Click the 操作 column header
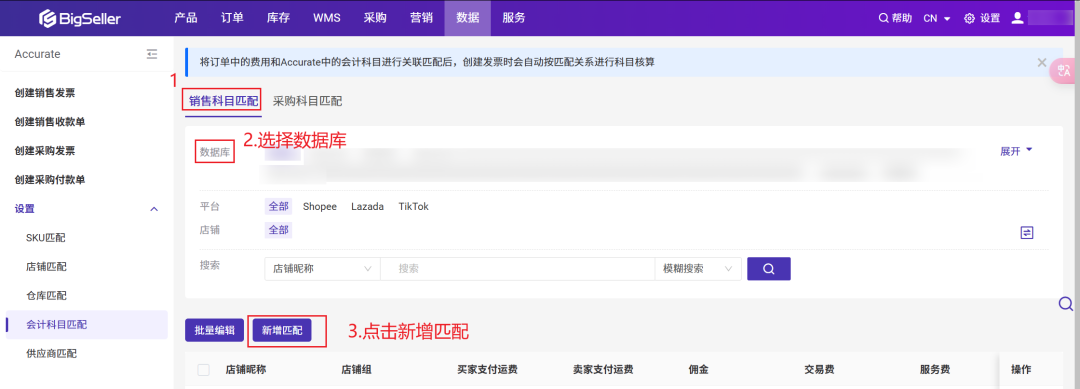The image size is (1080, 389). (x=1021, y=370)
